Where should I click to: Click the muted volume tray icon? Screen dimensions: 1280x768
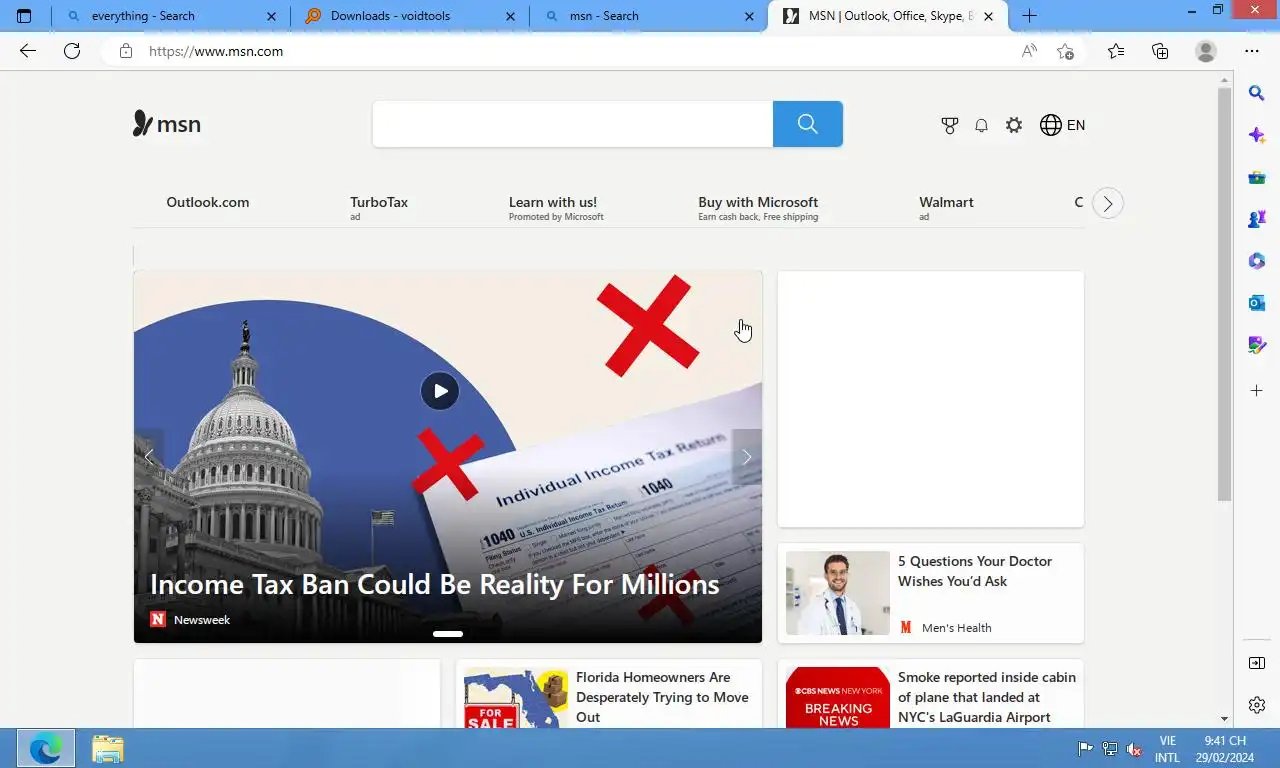click(1134, 749)
